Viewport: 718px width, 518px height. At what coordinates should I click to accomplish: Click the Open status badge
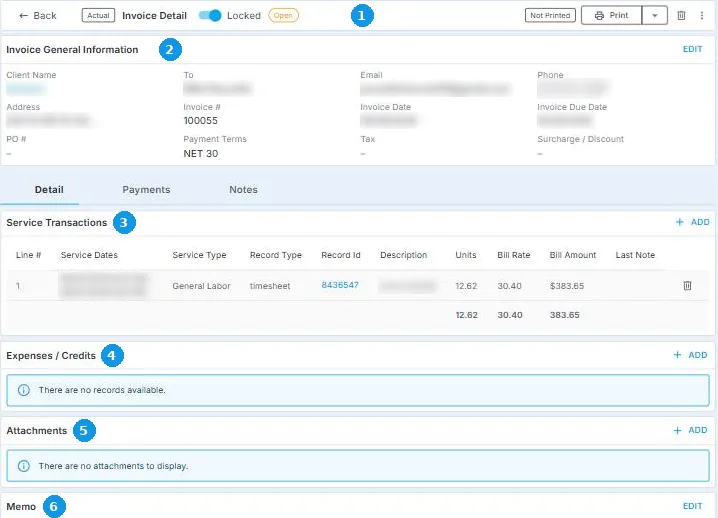pyautogui.click(x=283, y=16)
